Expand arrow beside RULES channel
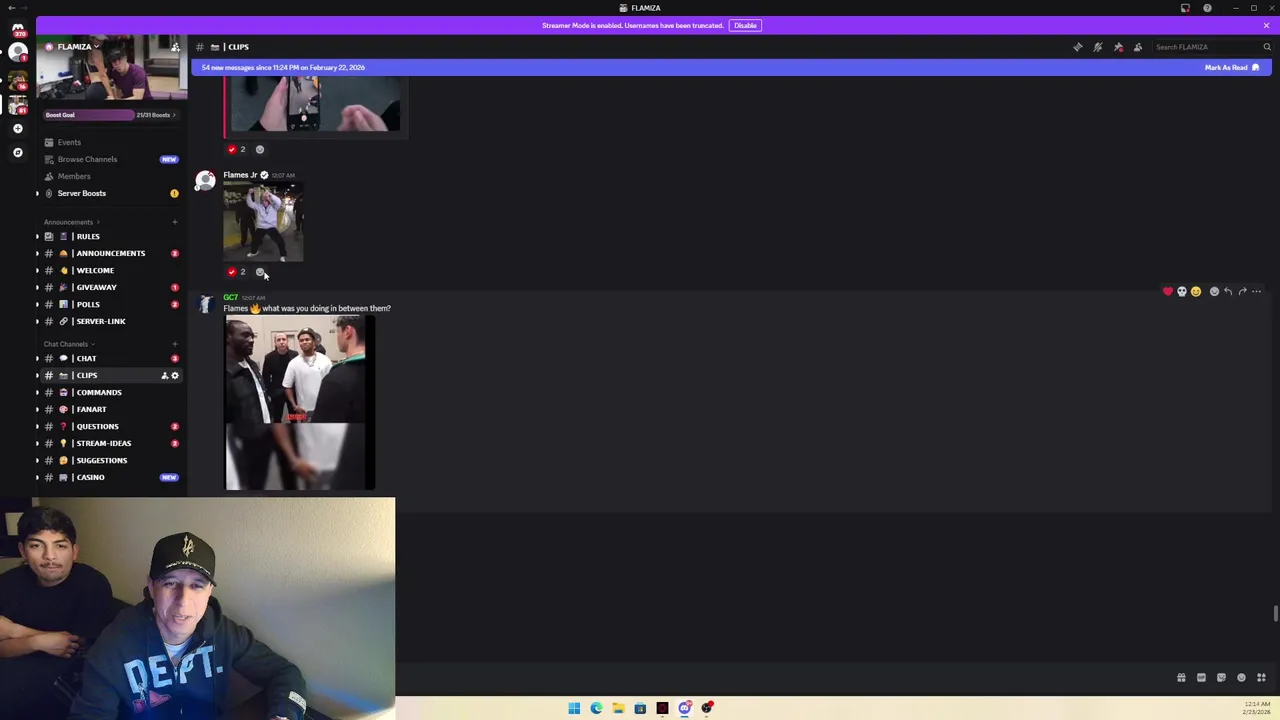1280x720 pixels. [x=37, y=236]
